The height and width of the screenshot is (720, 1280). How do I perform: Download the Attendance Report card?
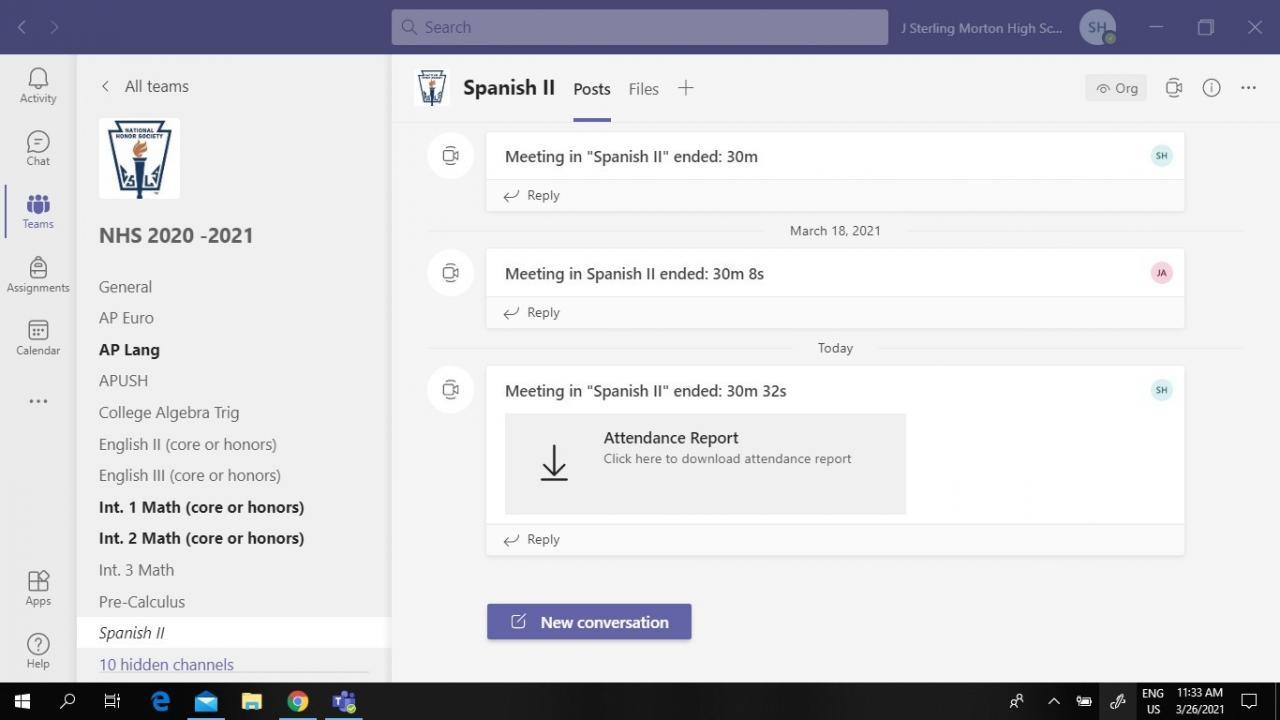pos(705,464)
